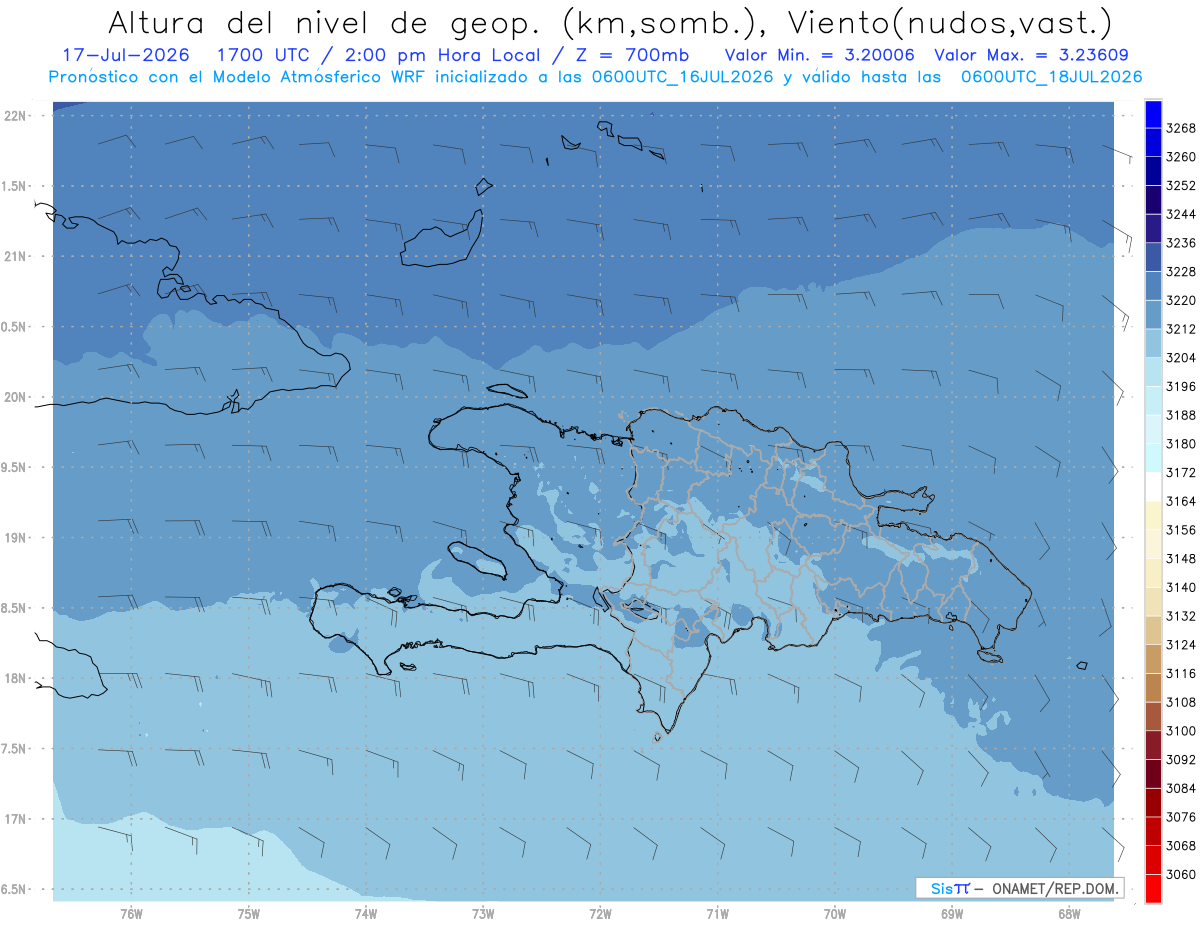Click the '75W' longitude label
This screenshot has height=927, width=1200.
click(248, 913)
